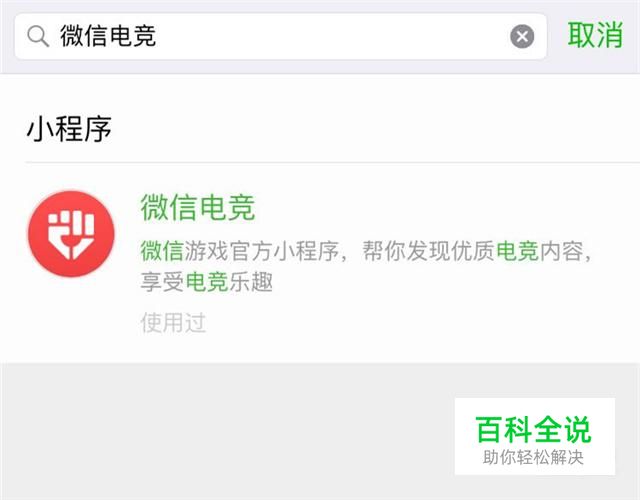Viewport: 640px width, 500px height.
Task: Tap the 享受电竞乐趣 description line
Action: (207, 282)
